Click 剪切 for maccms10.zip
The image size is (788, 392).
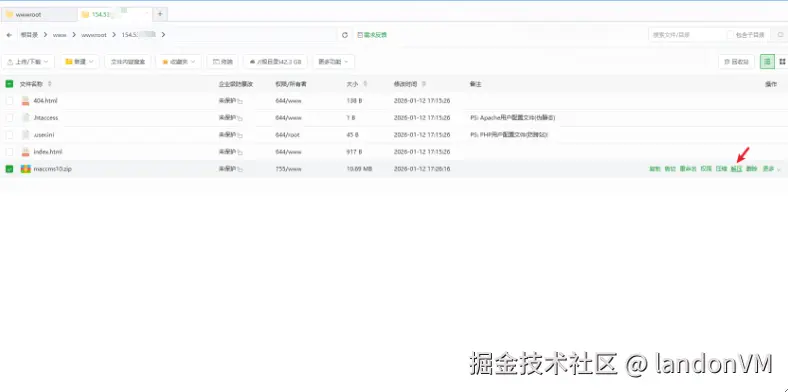tap(670, 169)
